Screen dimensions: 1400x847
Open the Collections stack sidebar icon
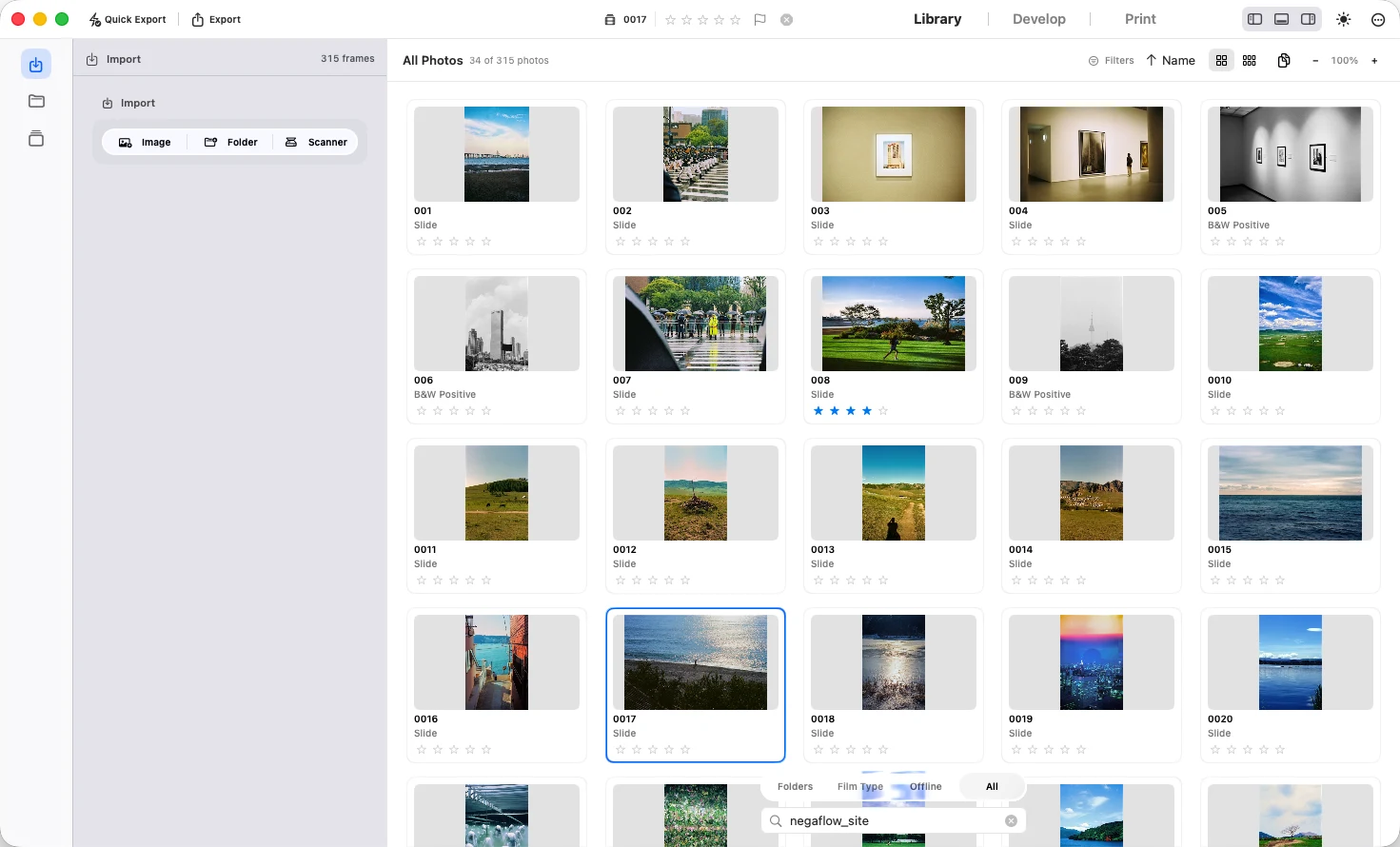(x=36, y=139)
